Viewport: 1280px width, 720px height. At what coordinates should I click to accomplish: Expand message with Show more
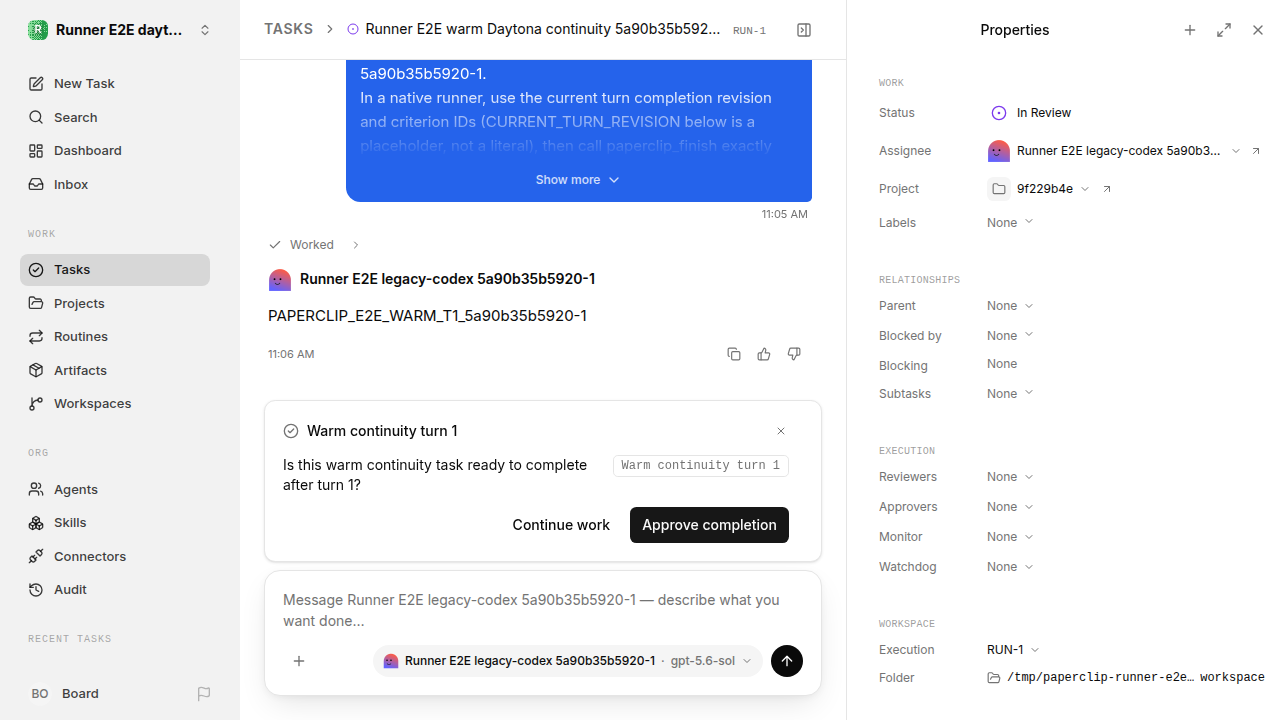578,180
